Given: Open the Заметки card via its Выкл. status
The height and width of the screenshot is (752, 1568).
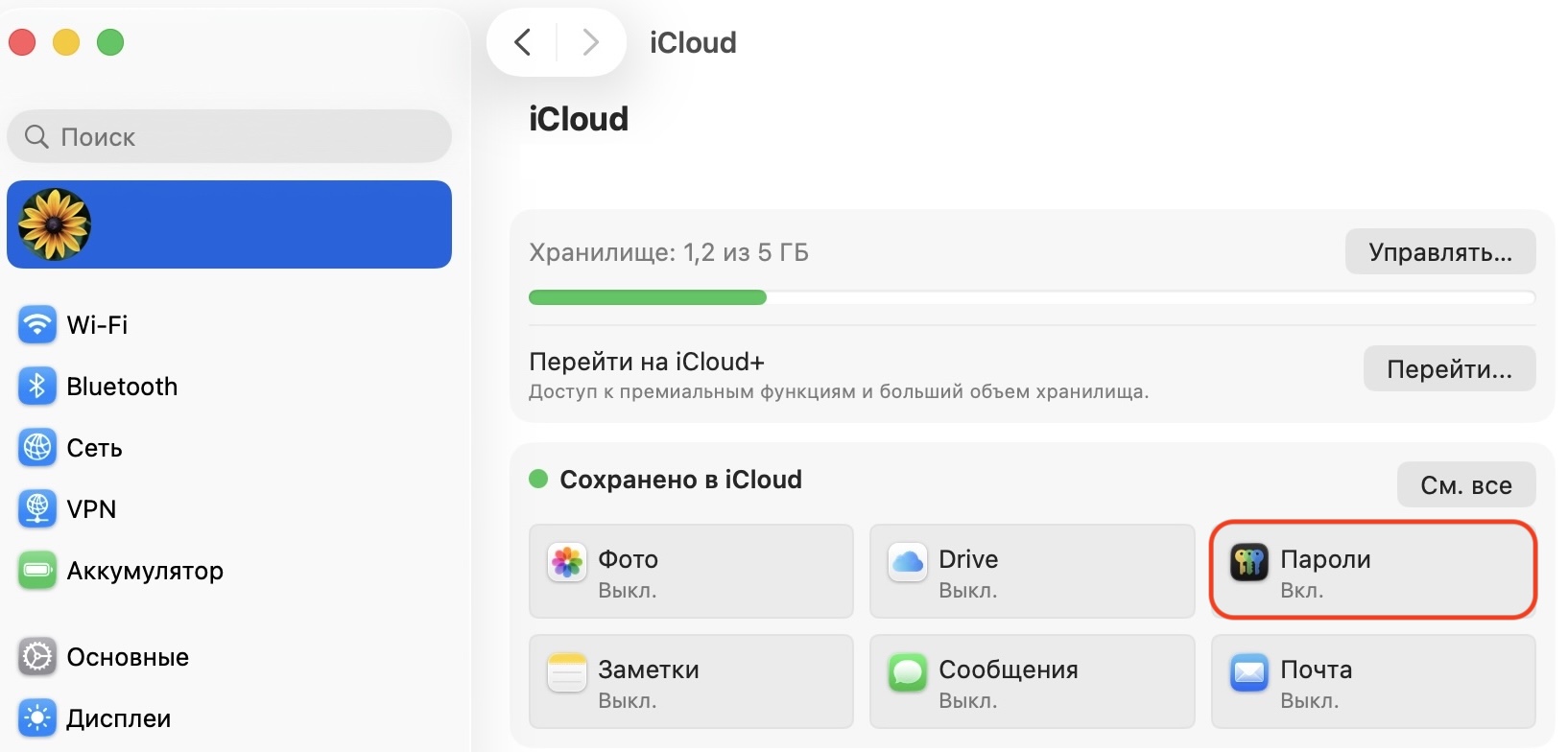Looking at the screenshot, I should [628, 701].
